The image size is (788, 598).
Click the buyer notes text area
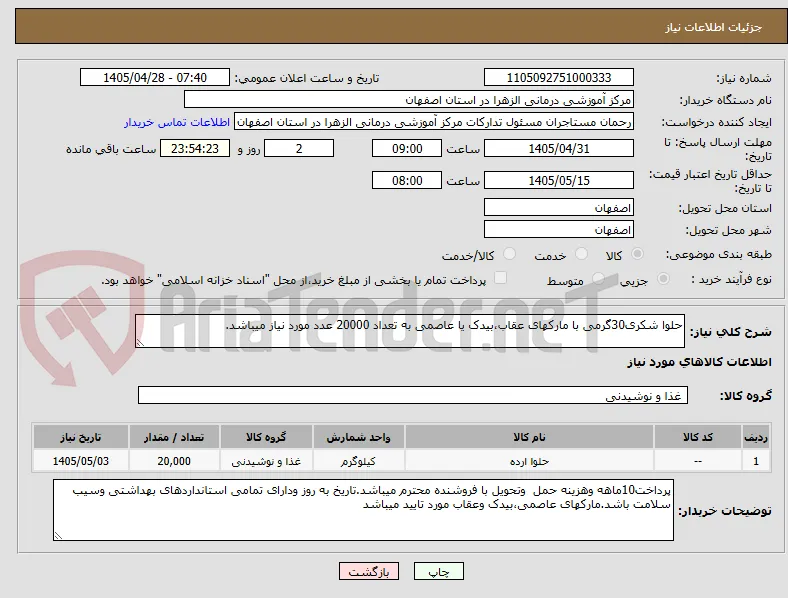[363, 510]
